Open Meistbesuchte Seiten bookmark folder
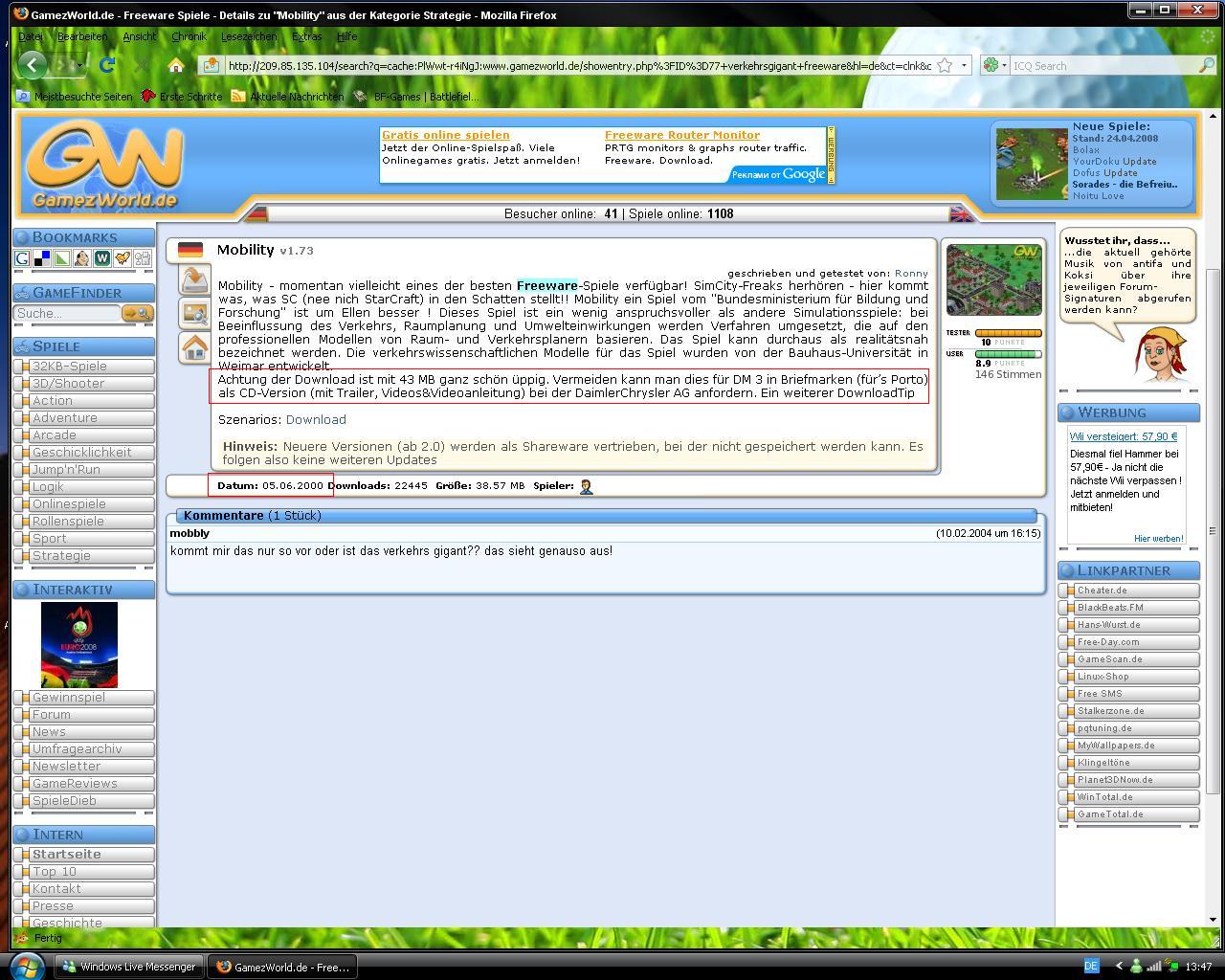Screen dimensions: 1225x980 74,97
